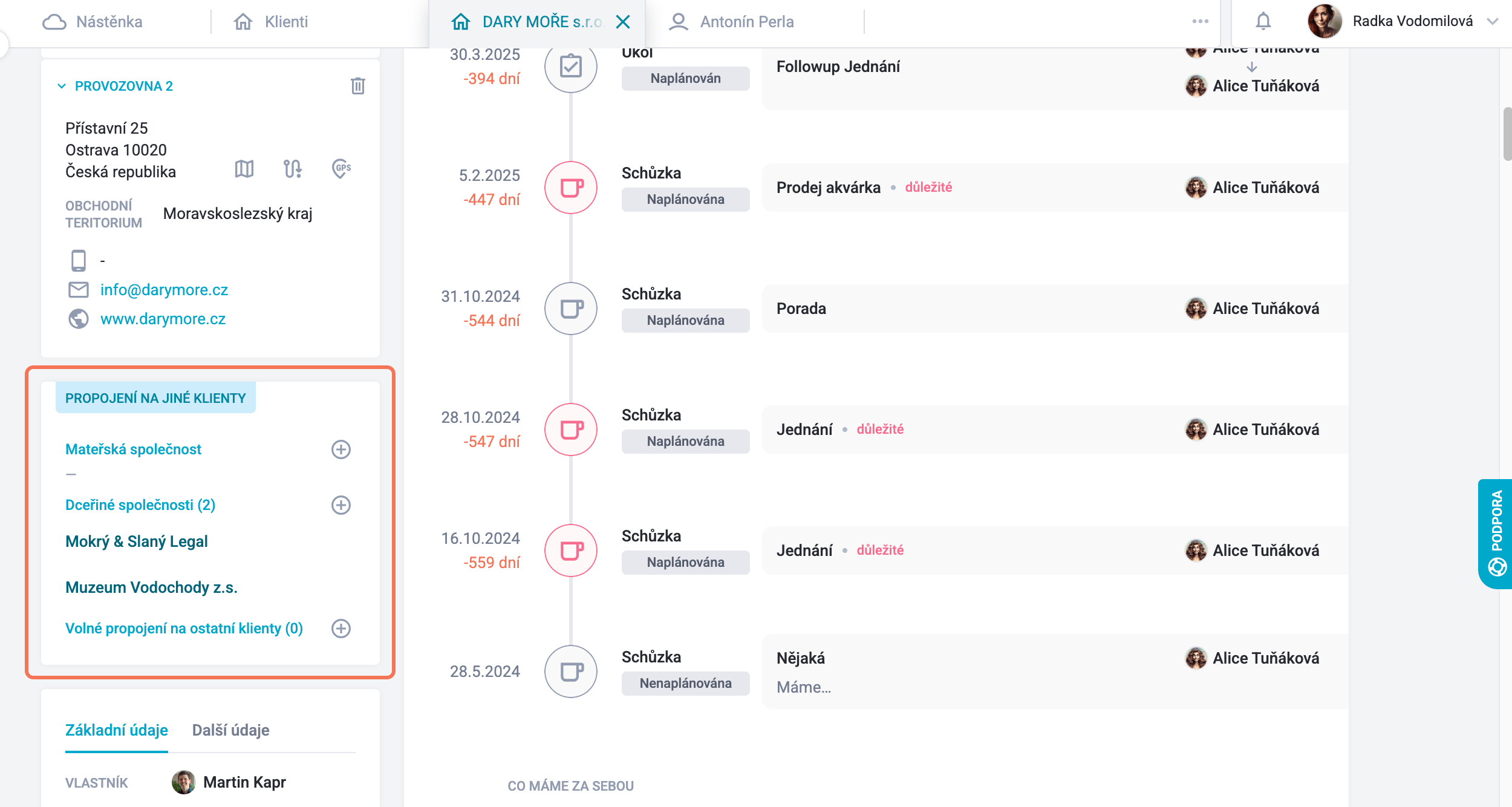Click the meeting cup icon for 5.2.2025
Viewport: 1512px width, 807px height.
pos(571,188)
